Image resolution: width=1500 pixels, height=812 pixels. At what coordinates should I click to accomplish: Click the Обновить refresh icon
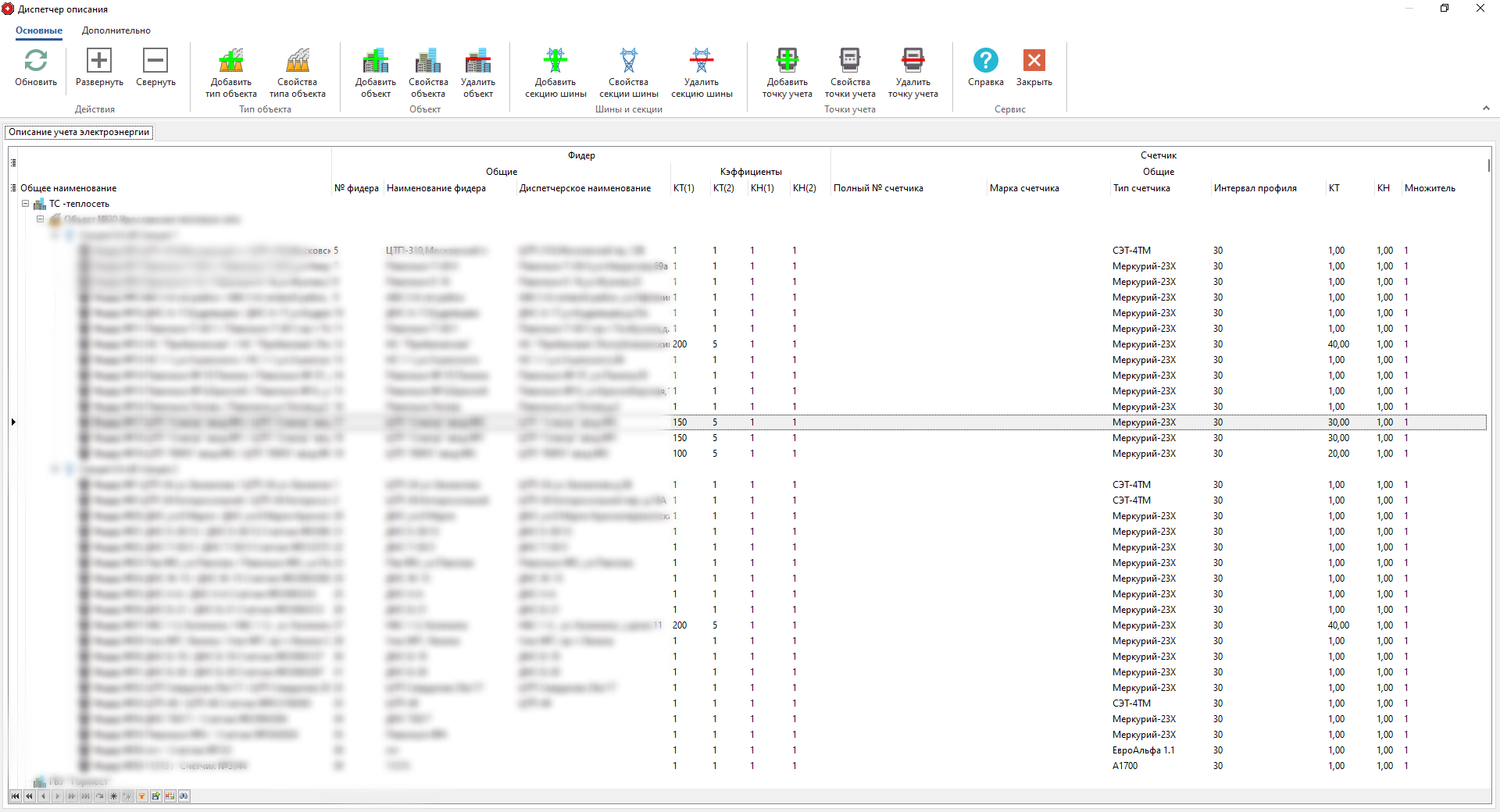[36, 61]
